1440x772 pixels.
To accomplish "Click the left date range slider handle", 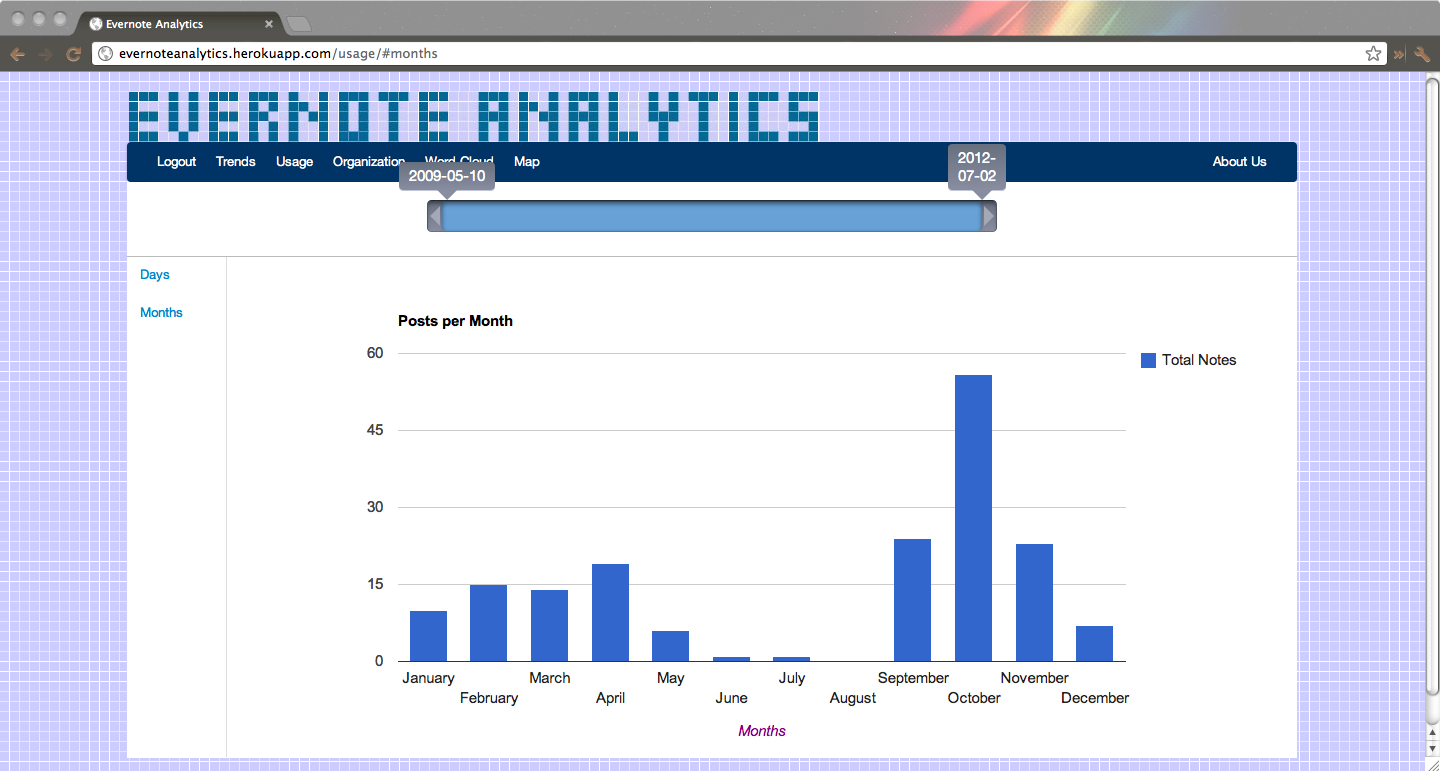I will (435, 216).
